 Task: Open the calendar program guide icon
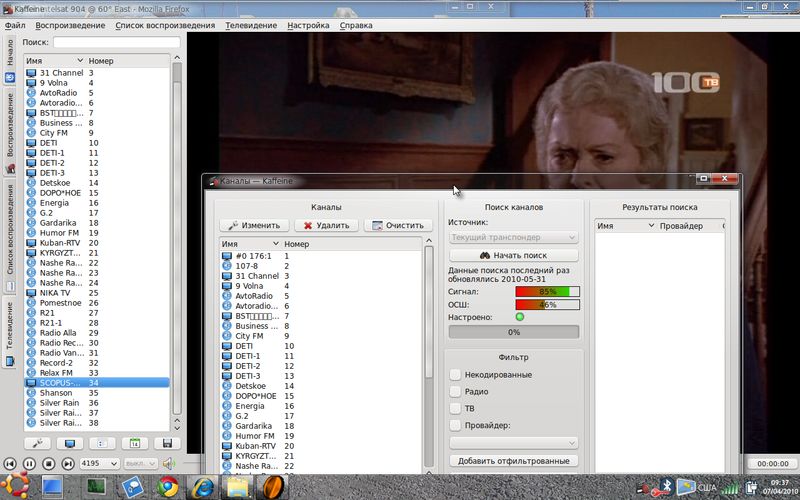[134, 443]
